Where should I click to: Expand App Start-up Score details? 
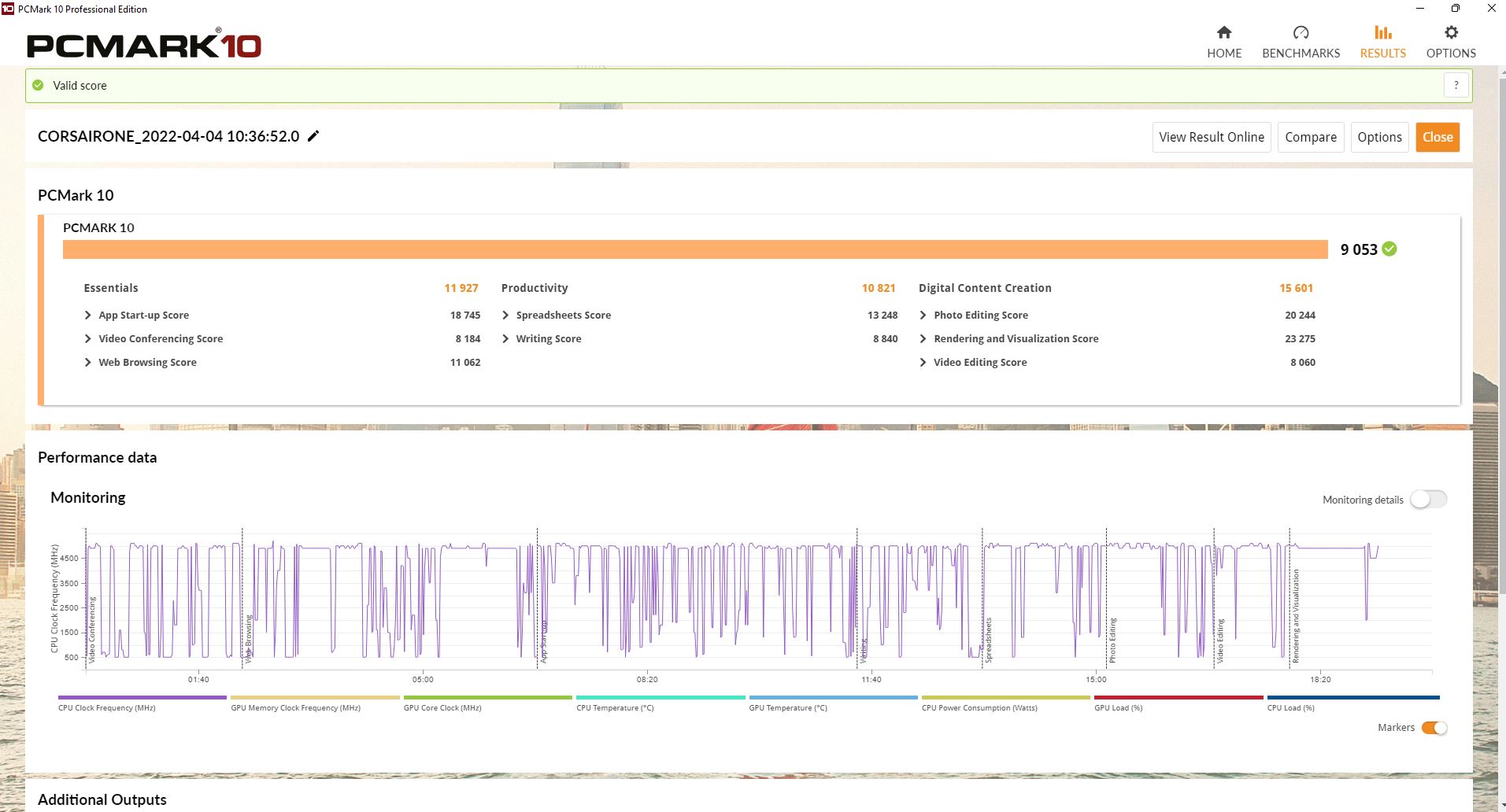[88, 315]
